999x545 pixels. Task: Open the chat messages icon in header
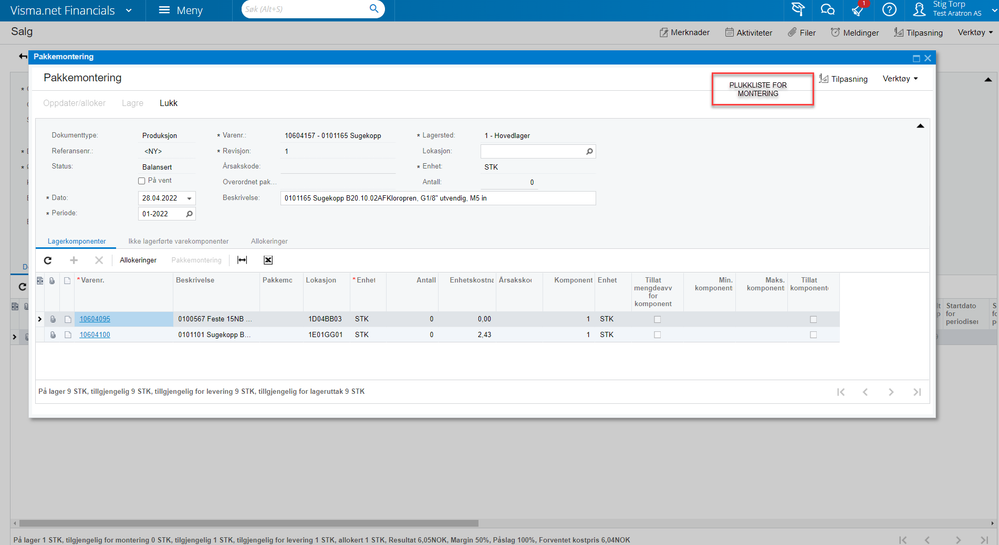pyautogui.click(x=828, y=10)
